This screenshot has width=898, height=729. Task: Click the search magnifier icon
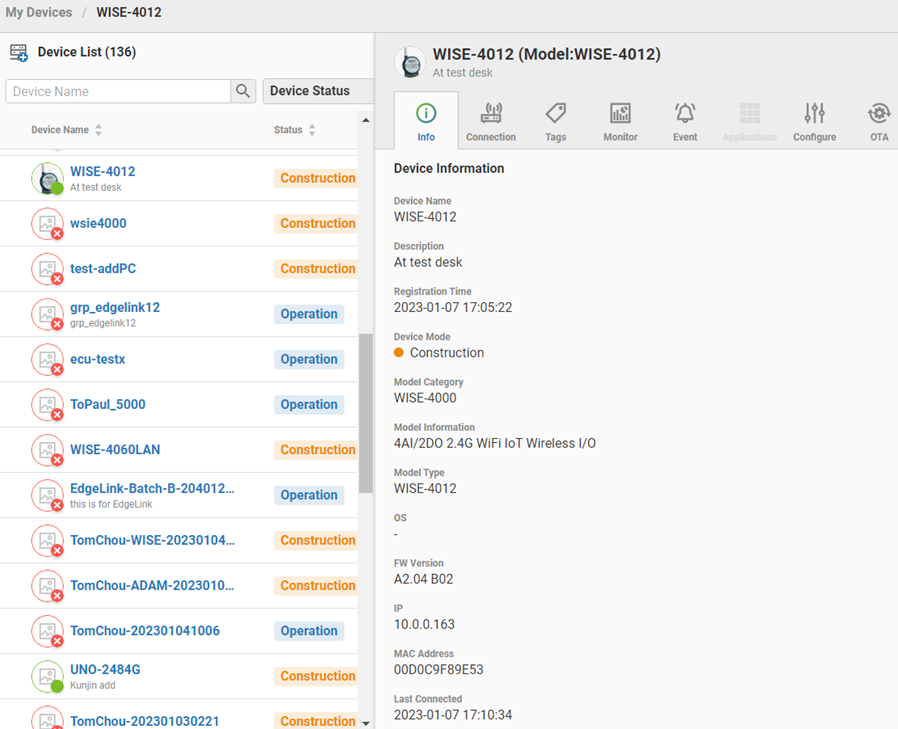[x=243, y=91]
